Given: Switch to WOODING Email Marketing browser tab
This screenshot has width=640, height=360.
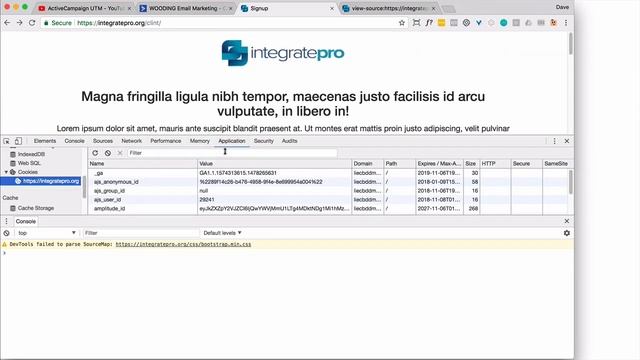Looking at the screenshot, I should tap(185, 8).
